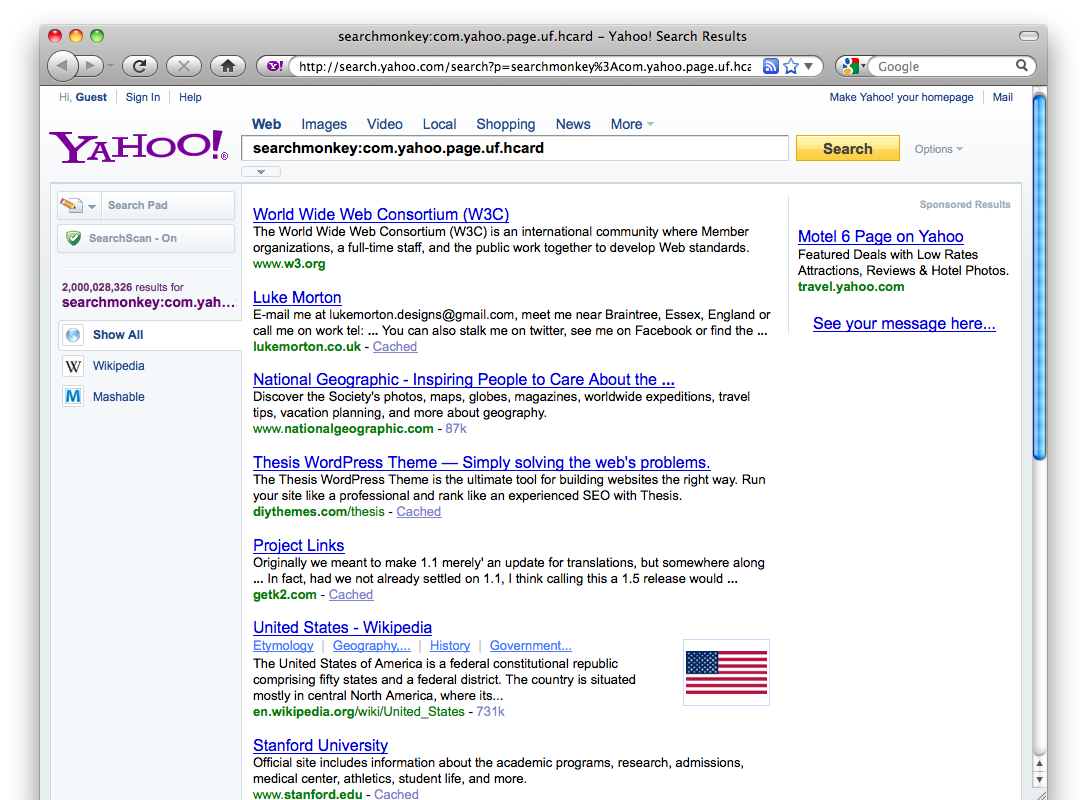Open Cached link for diythemes.com
Screen dimensions: 1087x800
click(418, 512)
